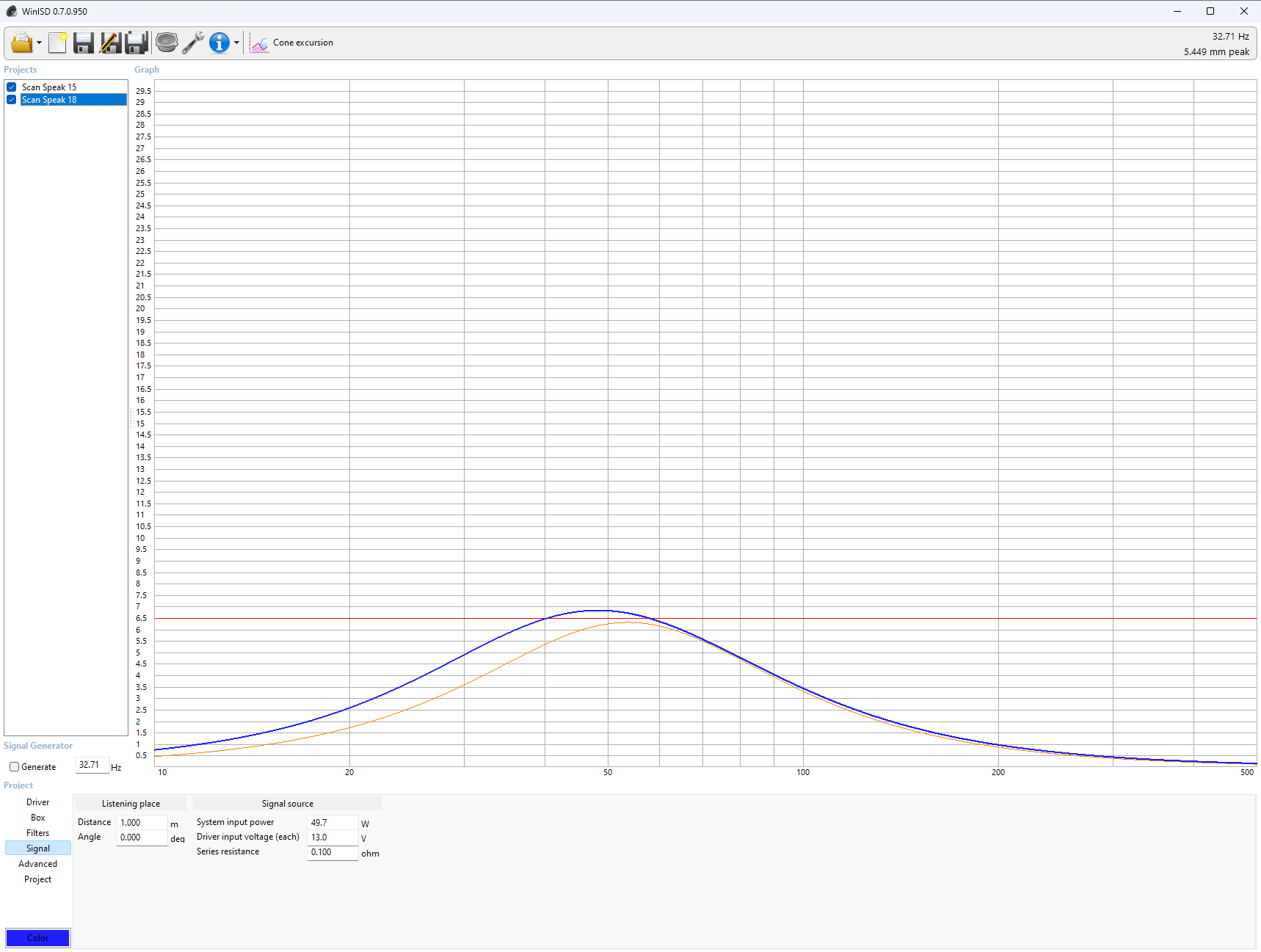This screenshot has width=1261, height=952.
Task: Switch to the Project tab
Action: click(x=38, y=879)
